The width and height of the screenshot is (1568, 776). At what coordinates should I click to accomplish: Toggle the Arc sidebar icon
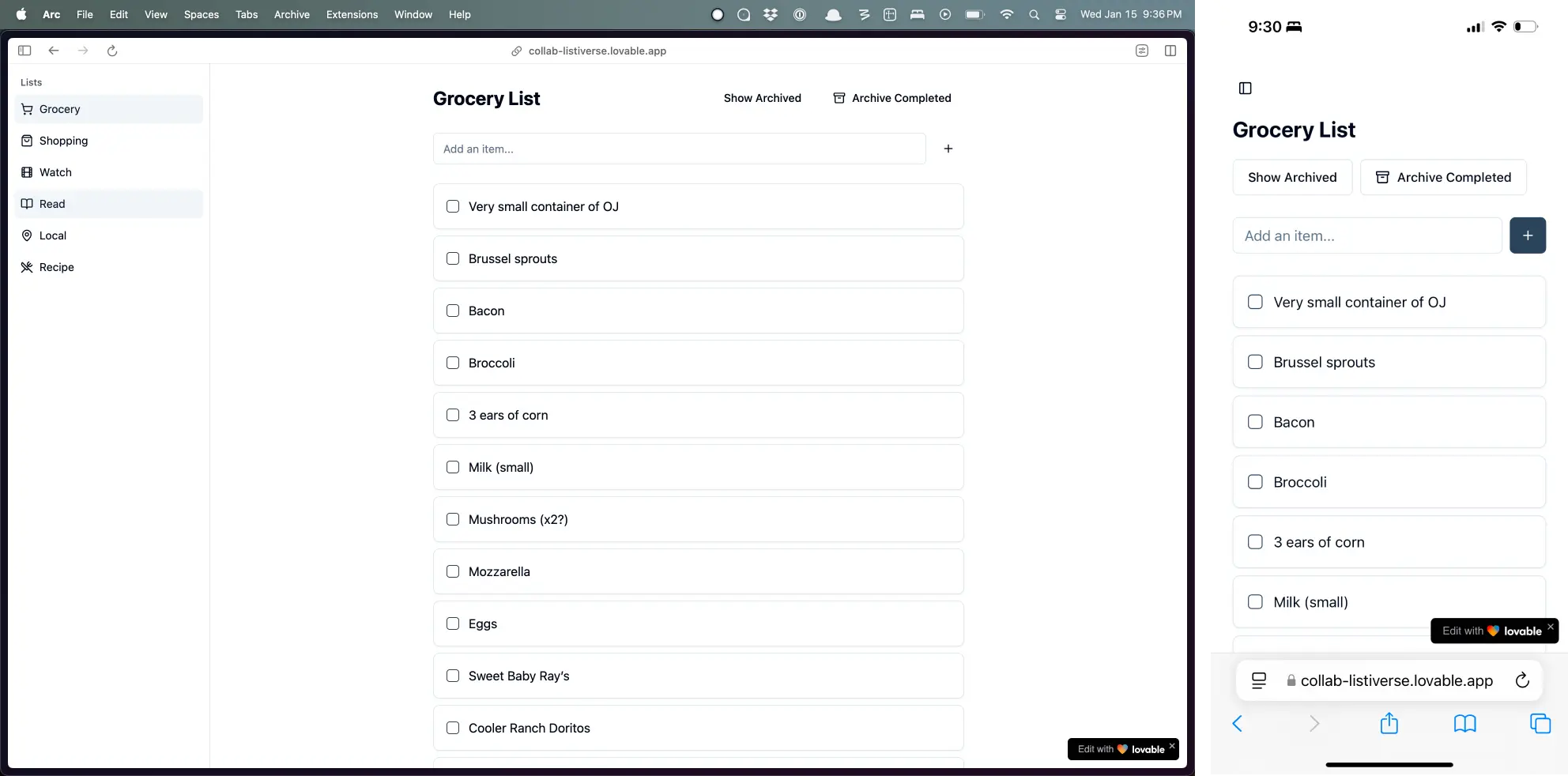[24, 51]
